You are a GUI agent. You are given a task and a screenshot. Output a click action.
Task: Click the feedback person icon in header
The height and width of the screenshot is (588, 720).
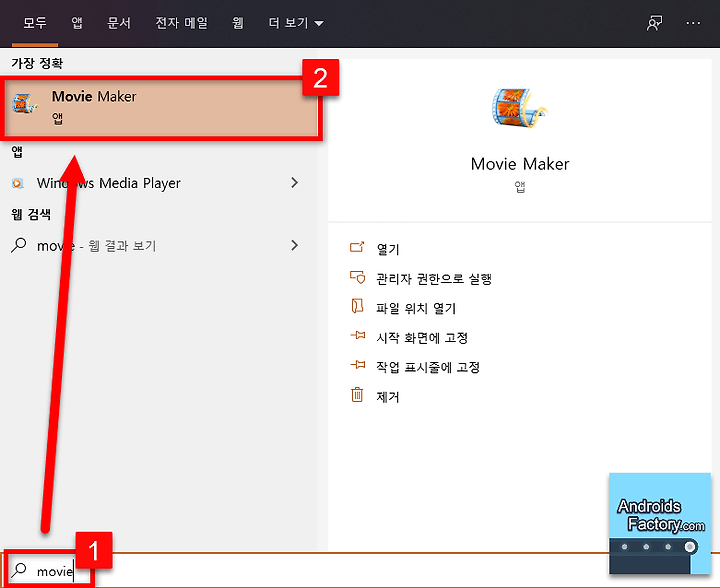tap(654, 22)
